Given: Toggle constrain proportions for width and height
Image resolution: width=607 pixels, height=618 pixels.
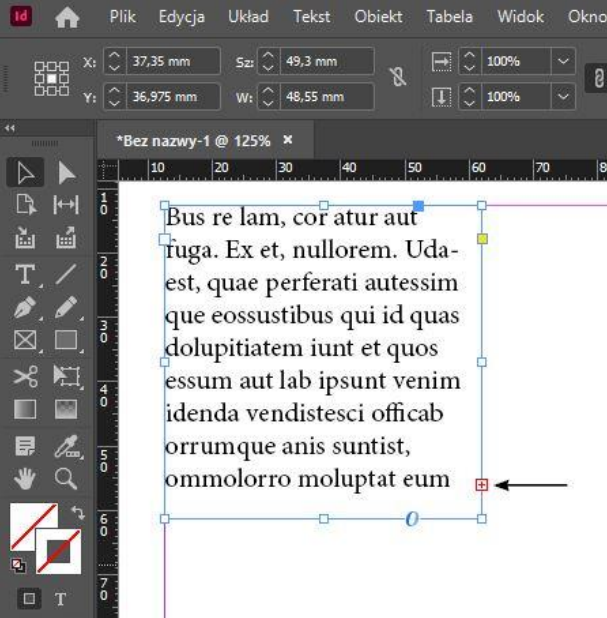Looking at the screenshot, I should tap(398, 76).
